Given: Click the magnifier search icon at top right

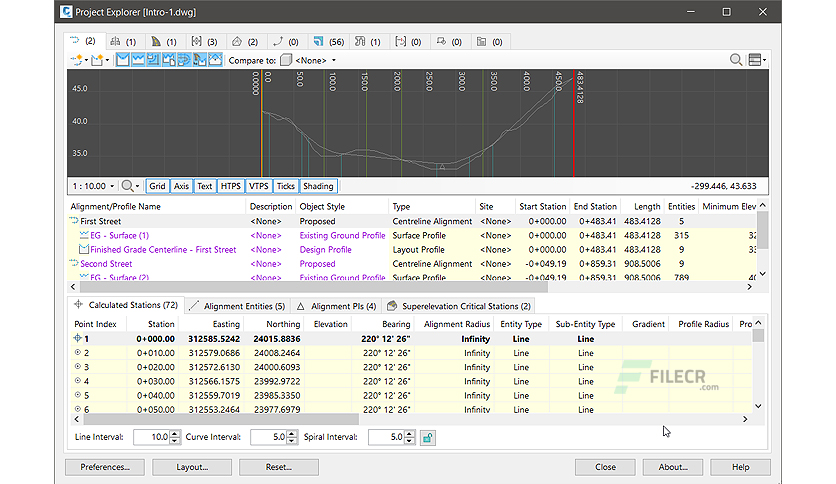Looking at the screenshot, I should [x=736, y=60].
